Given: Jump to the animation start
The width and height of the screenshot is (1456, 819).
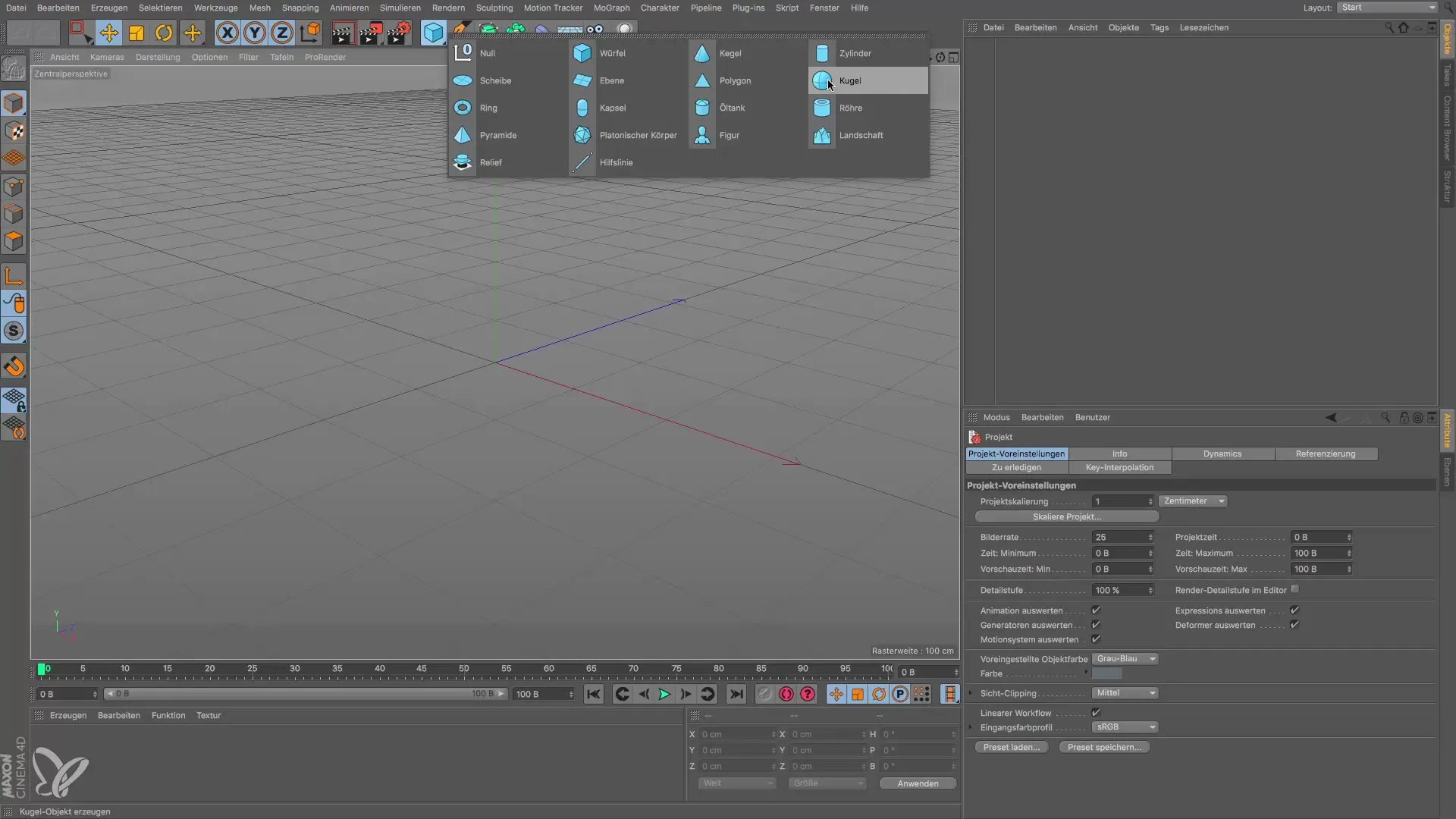Looking at the screenshot, I should point(594,694).
